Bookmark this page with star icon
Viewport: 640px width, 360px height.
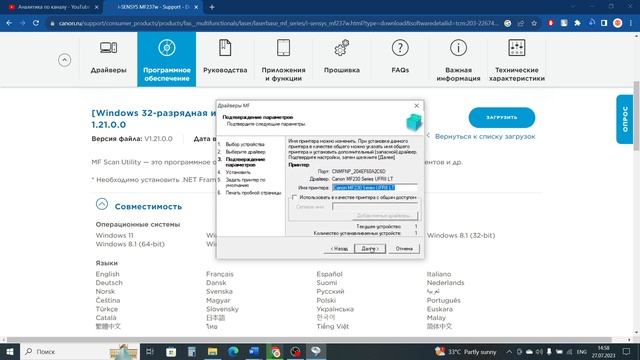534,23
